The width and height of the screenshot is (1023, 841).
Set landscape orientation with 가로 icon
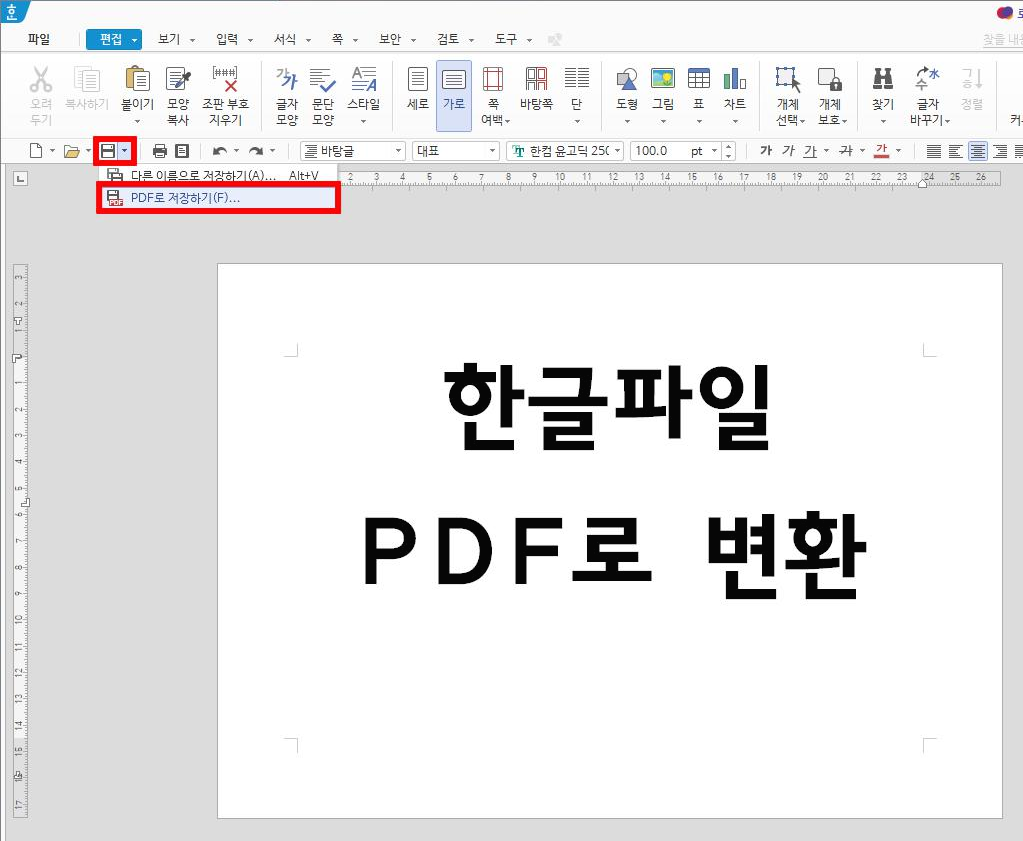pos(453,80)
